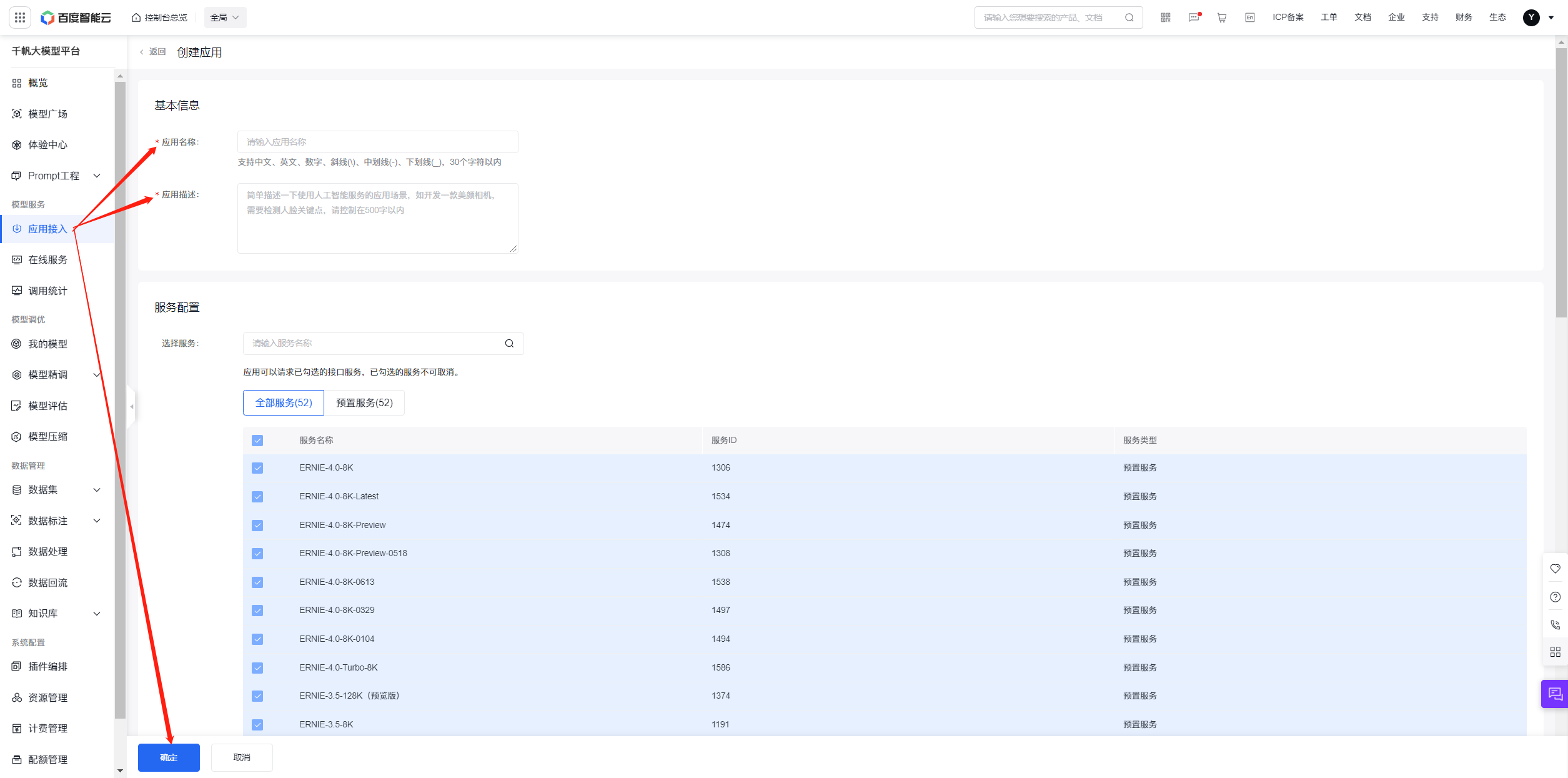Open the help question-mark icon on right
The width and height of the screenshot is (1568, 778).
[x=1555, y=597]
